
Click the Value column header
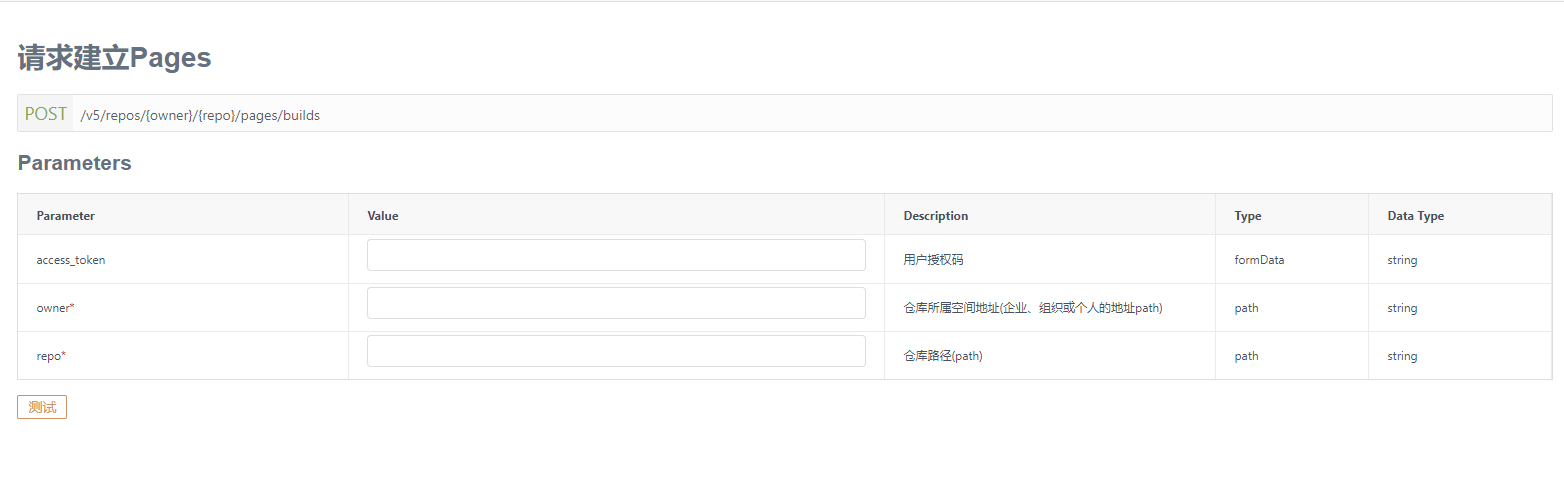pos(383,216)
